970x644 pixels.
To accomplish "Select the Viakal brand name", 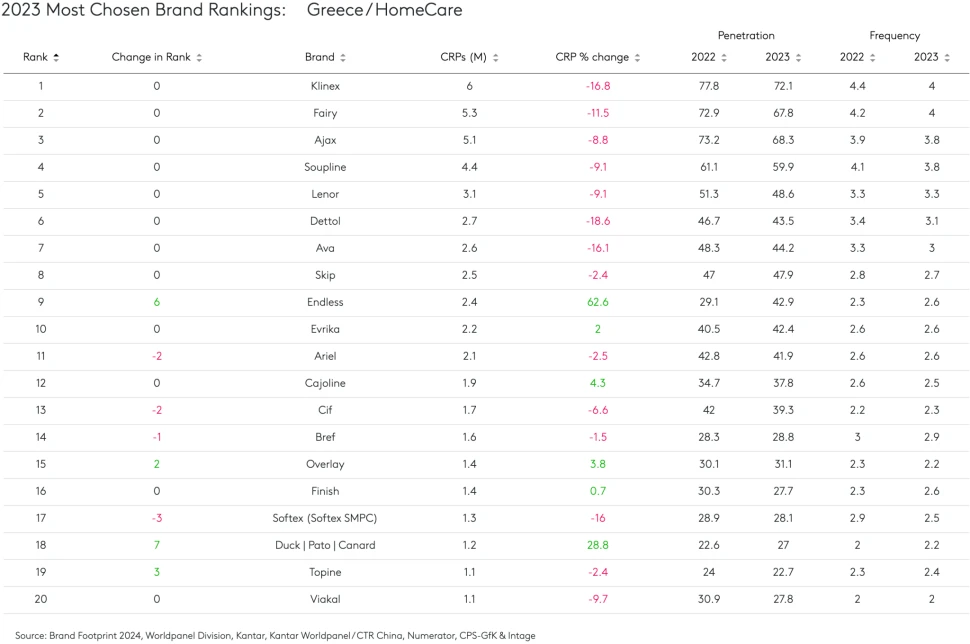I will 325,599.
